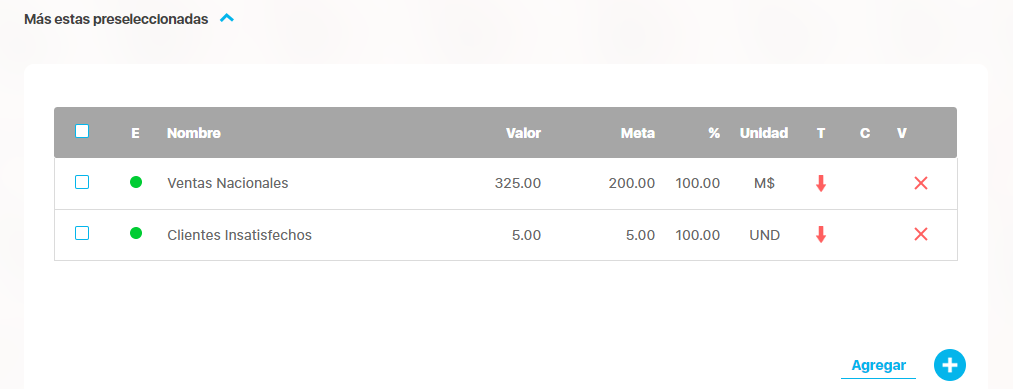
Task: Click the Meta column header
Action: tap(638, 133)
